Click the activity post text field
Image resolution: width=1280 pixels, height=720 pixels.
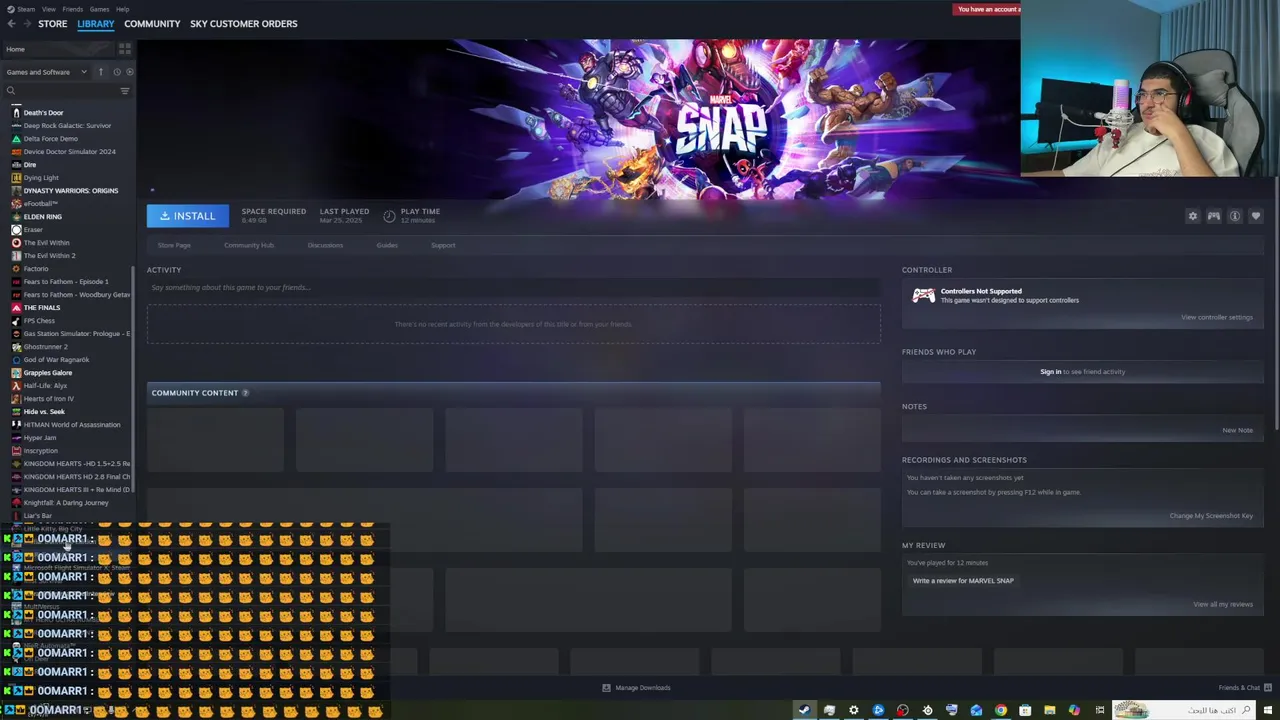pos(514,288)
